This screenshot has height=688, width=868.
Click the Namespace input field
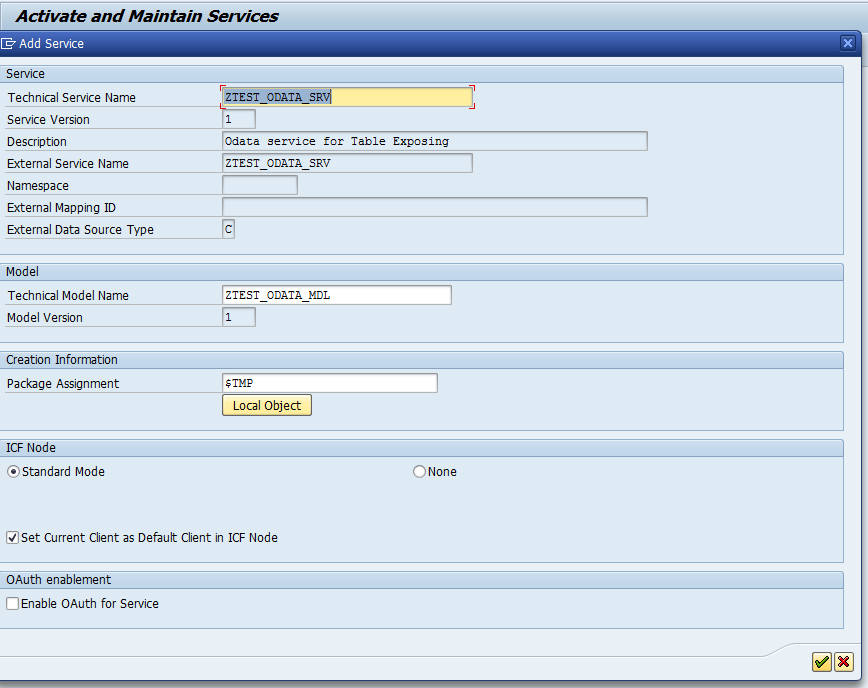[258, 184]
